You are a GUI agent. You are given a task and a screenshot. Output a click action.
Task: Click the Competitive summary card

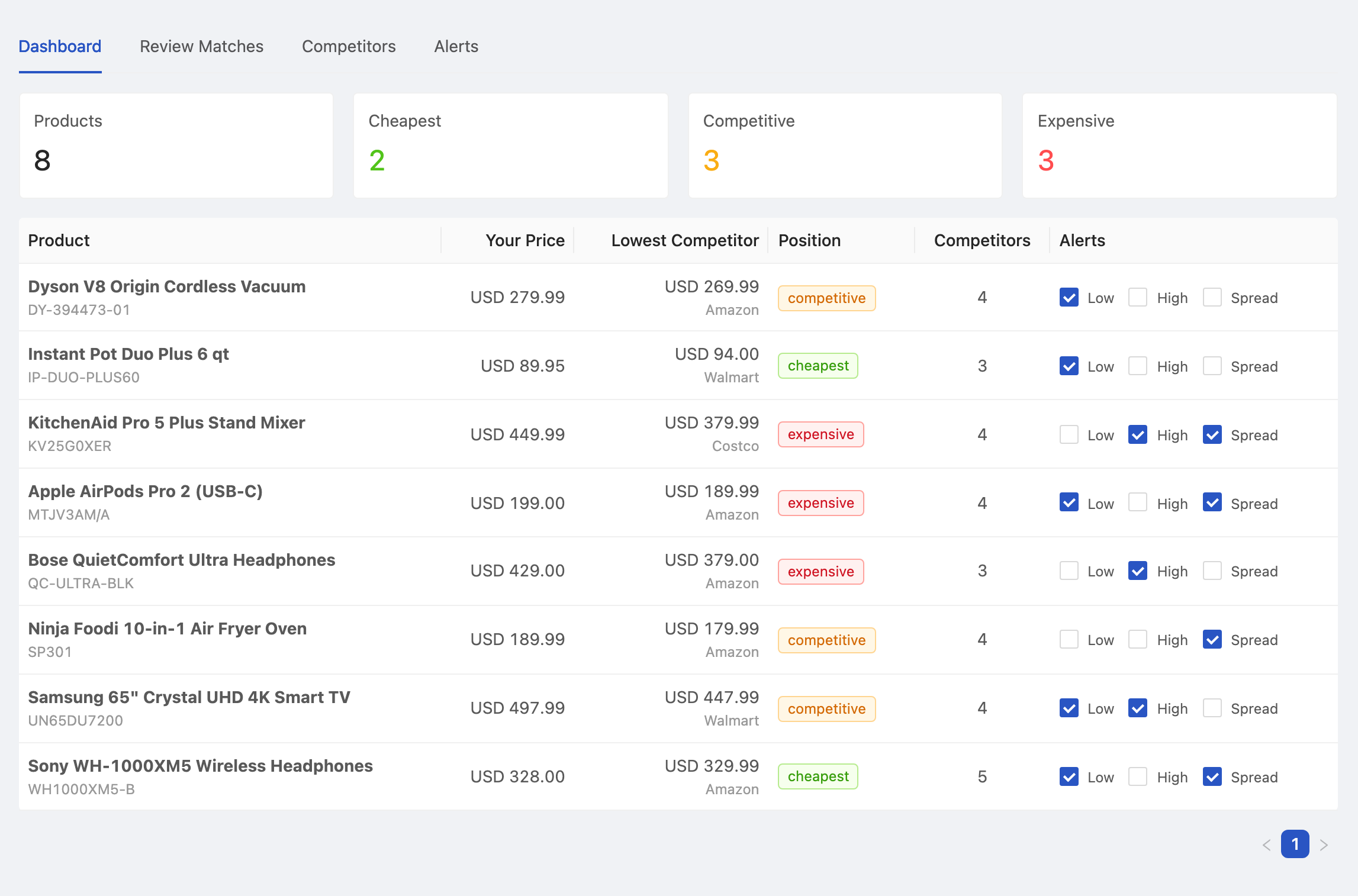click(x=845, y=146)
